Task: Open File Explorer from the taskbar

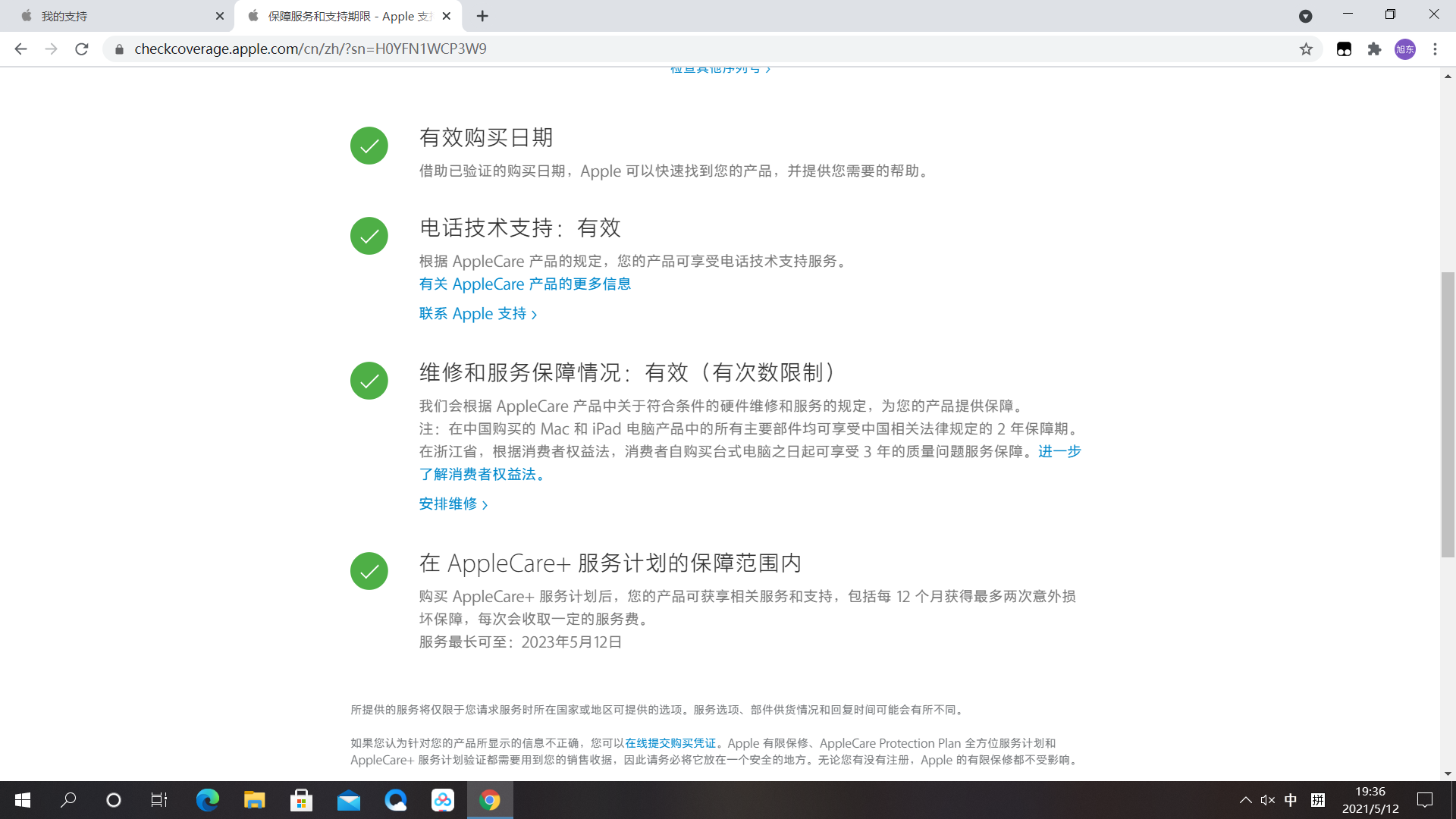Action: (x=254, y=800)
